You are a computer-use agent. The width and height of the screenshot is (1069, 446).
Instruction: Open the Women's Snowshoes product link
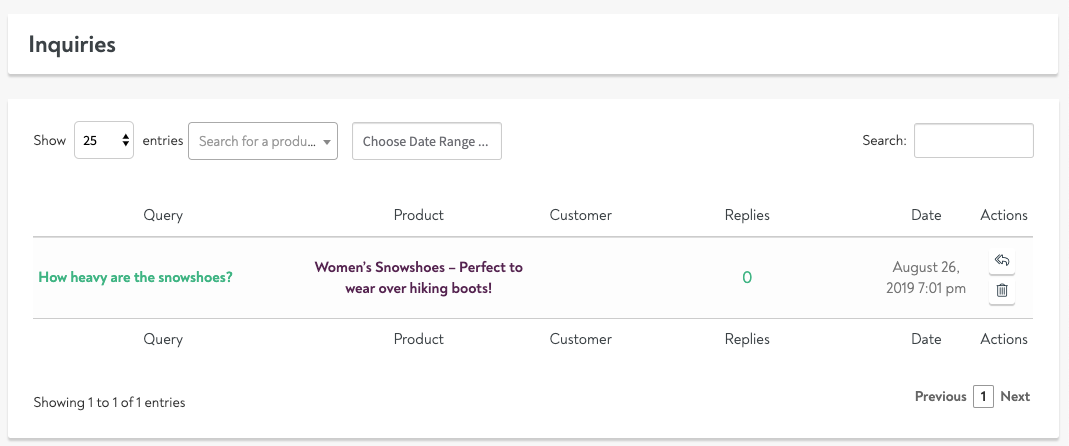[x=418, y=277]
